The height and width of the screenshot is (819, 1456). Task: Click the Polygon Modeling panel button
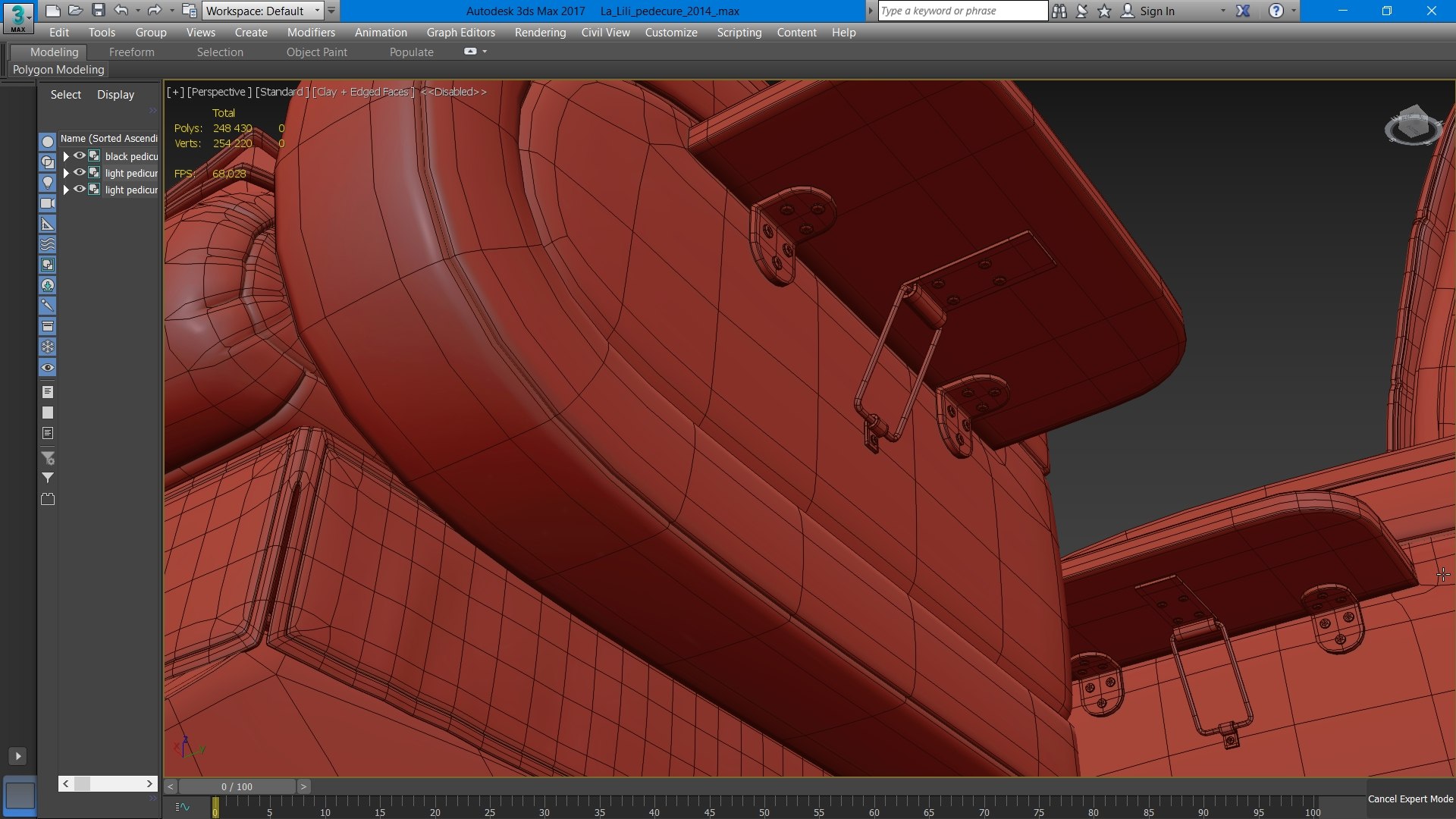(x=58, y=69)
